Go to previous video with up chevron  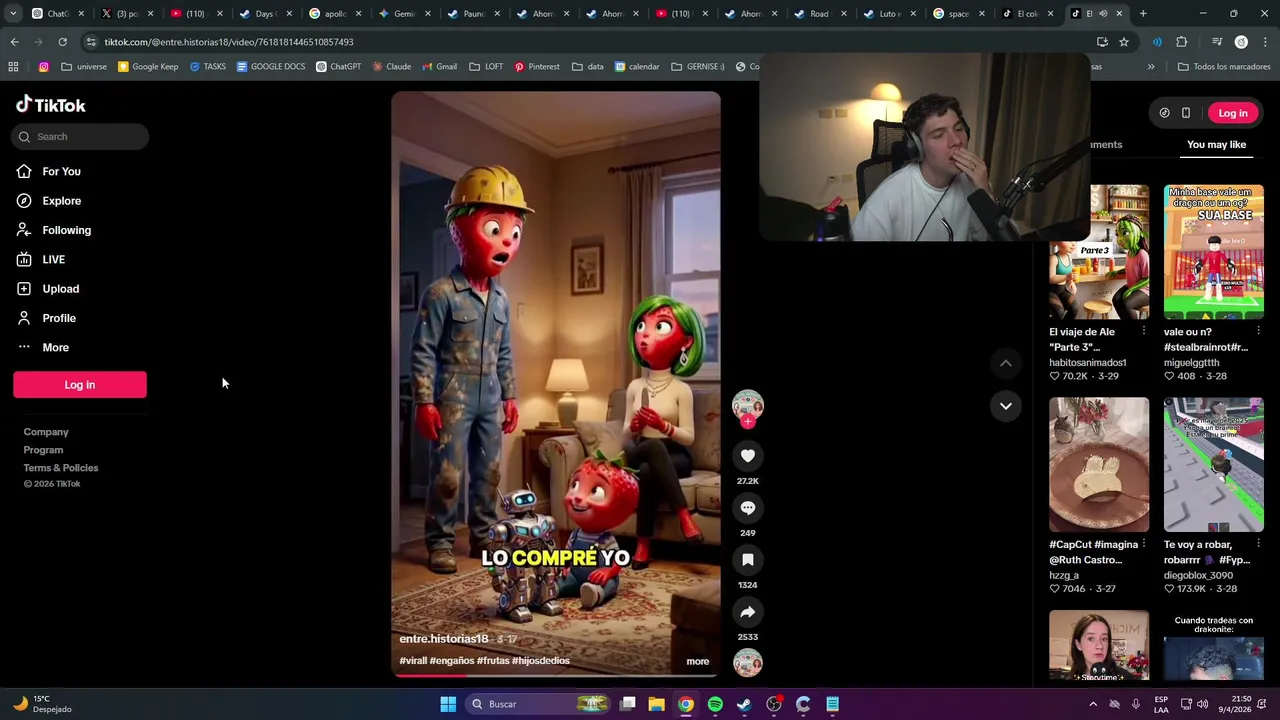(1006, 363)
